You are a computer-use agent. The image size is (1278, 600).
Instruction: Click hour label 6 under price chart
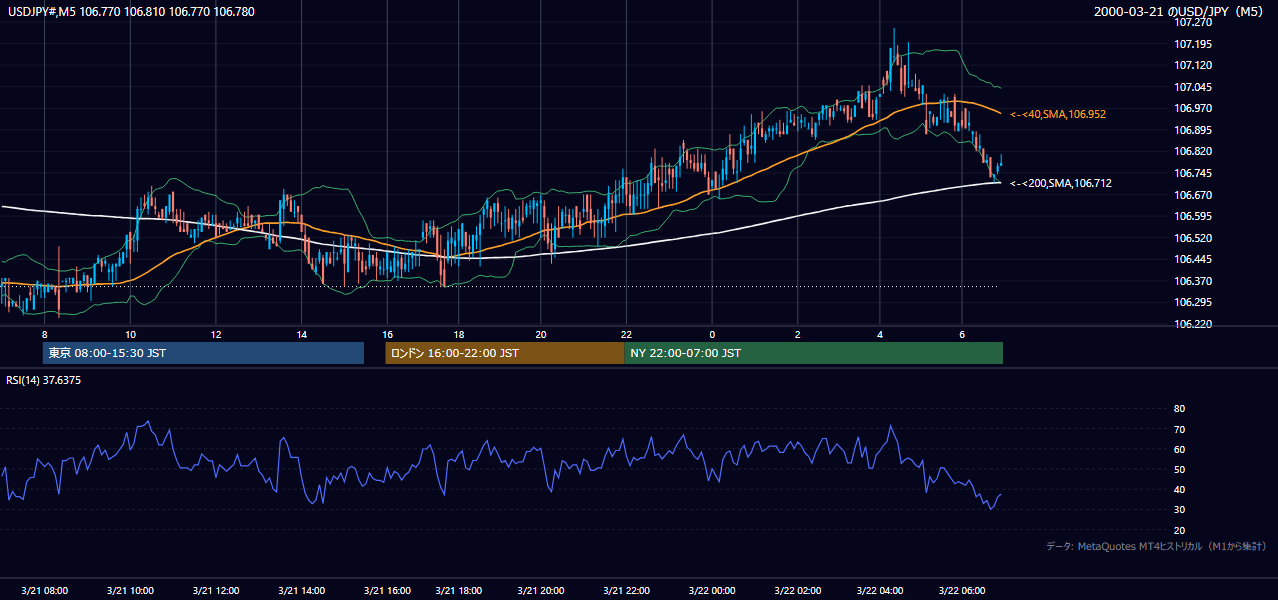point(962,334)
